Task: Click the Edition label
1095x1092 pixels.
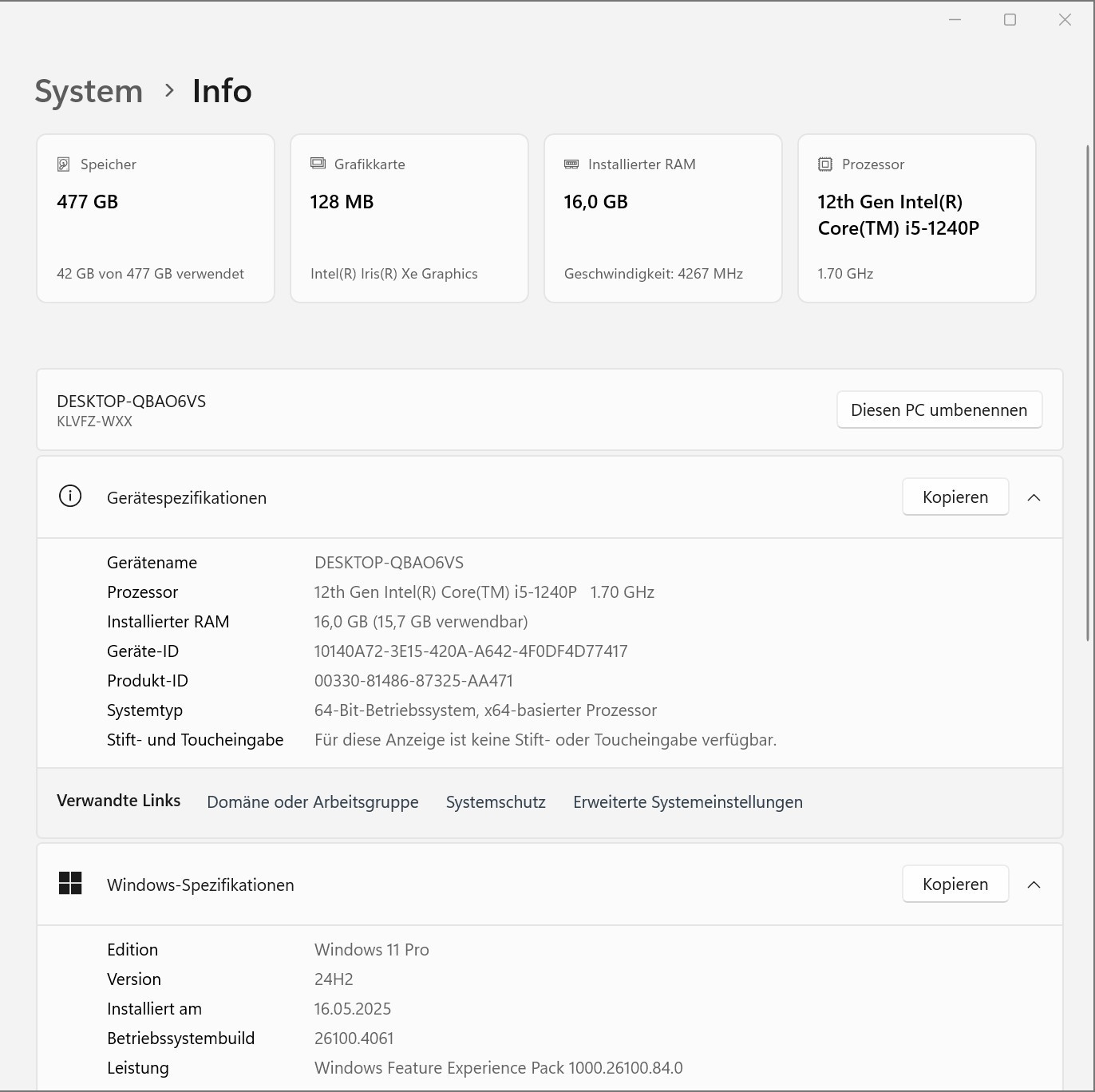Action: point(132,950)
